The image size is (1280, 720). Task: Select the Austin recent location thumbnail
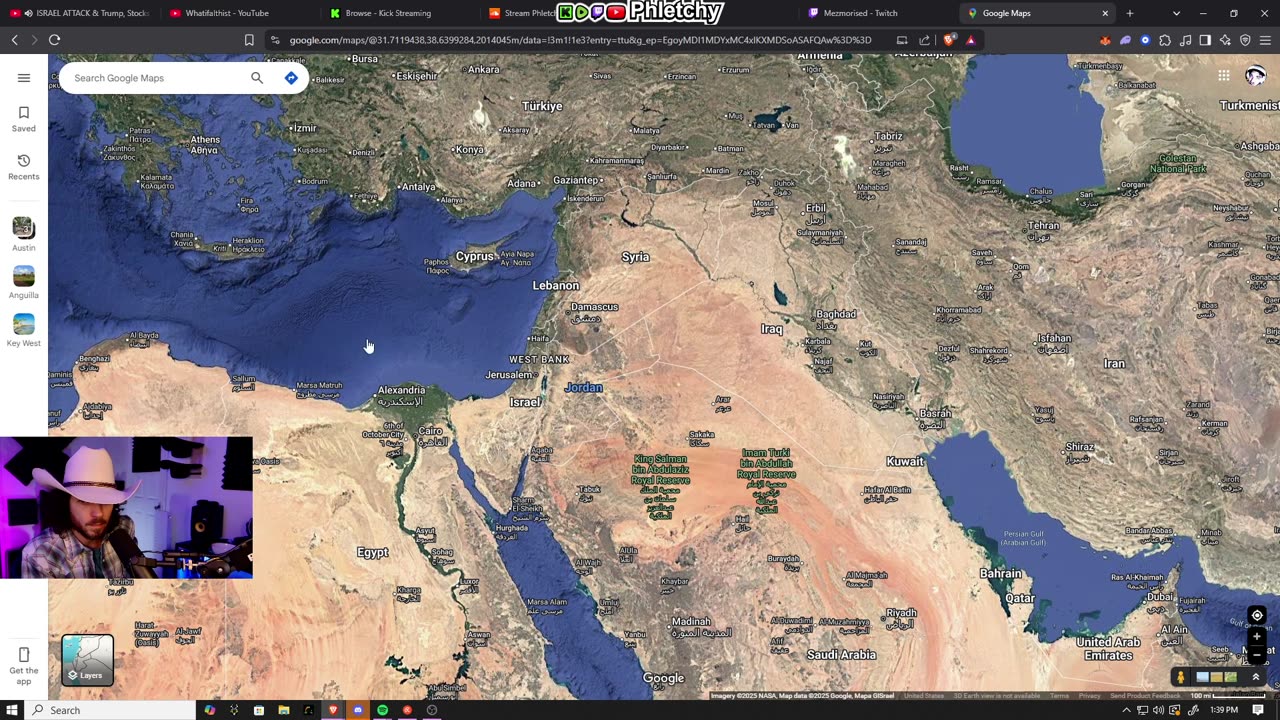point(24,228)
